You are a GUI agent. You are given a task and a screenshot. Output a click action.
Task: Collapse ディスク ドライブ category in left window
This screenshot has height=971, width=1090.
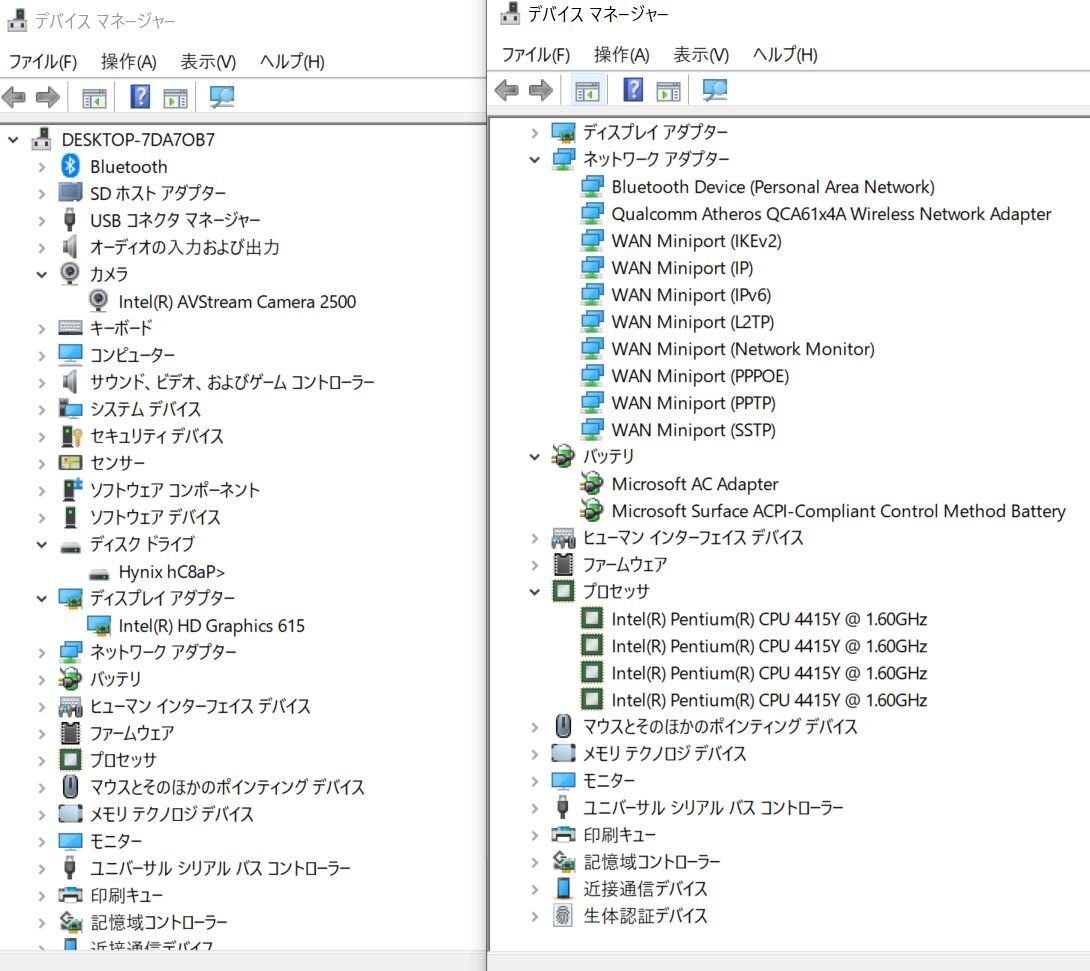[42, 544]
